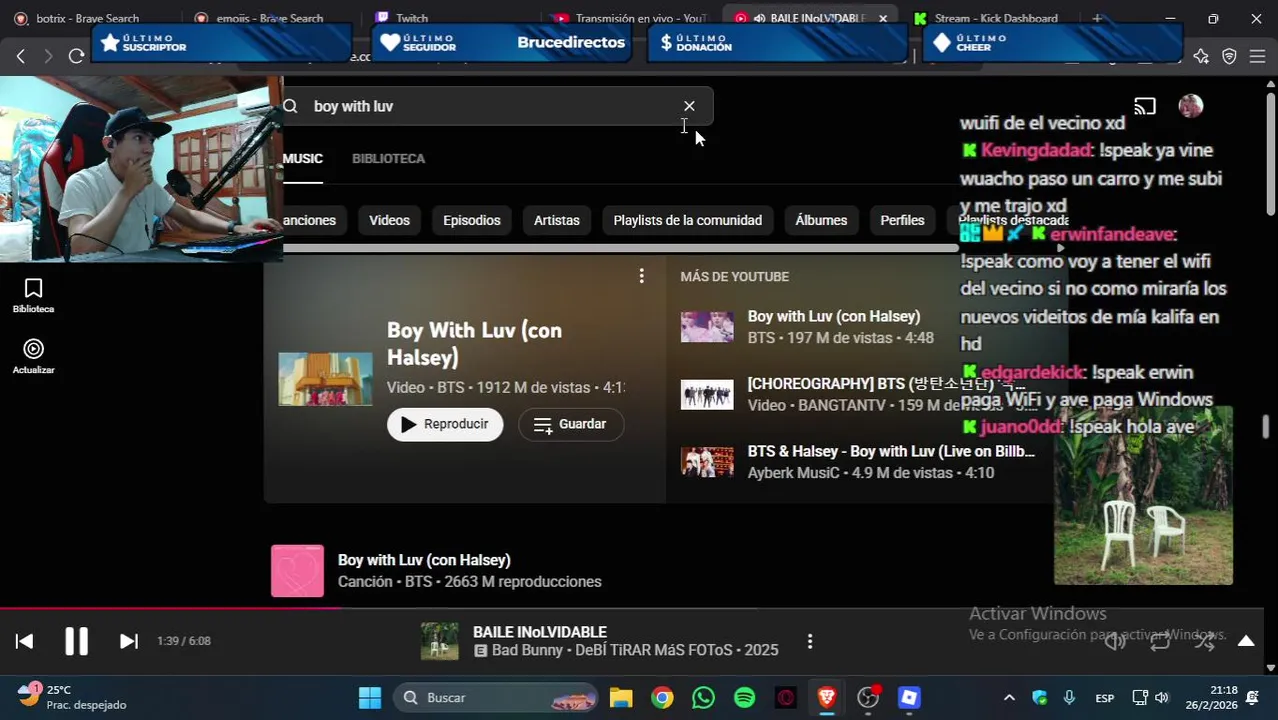
Task: Pause the currently playing song
Action: (76, 641)
